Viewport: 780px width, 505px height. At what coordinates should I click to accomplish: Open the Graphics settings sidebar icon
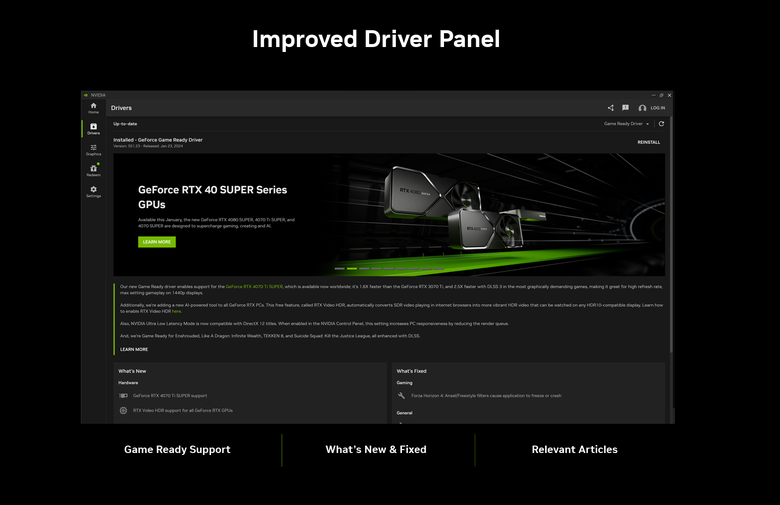[x=94, y=150]
